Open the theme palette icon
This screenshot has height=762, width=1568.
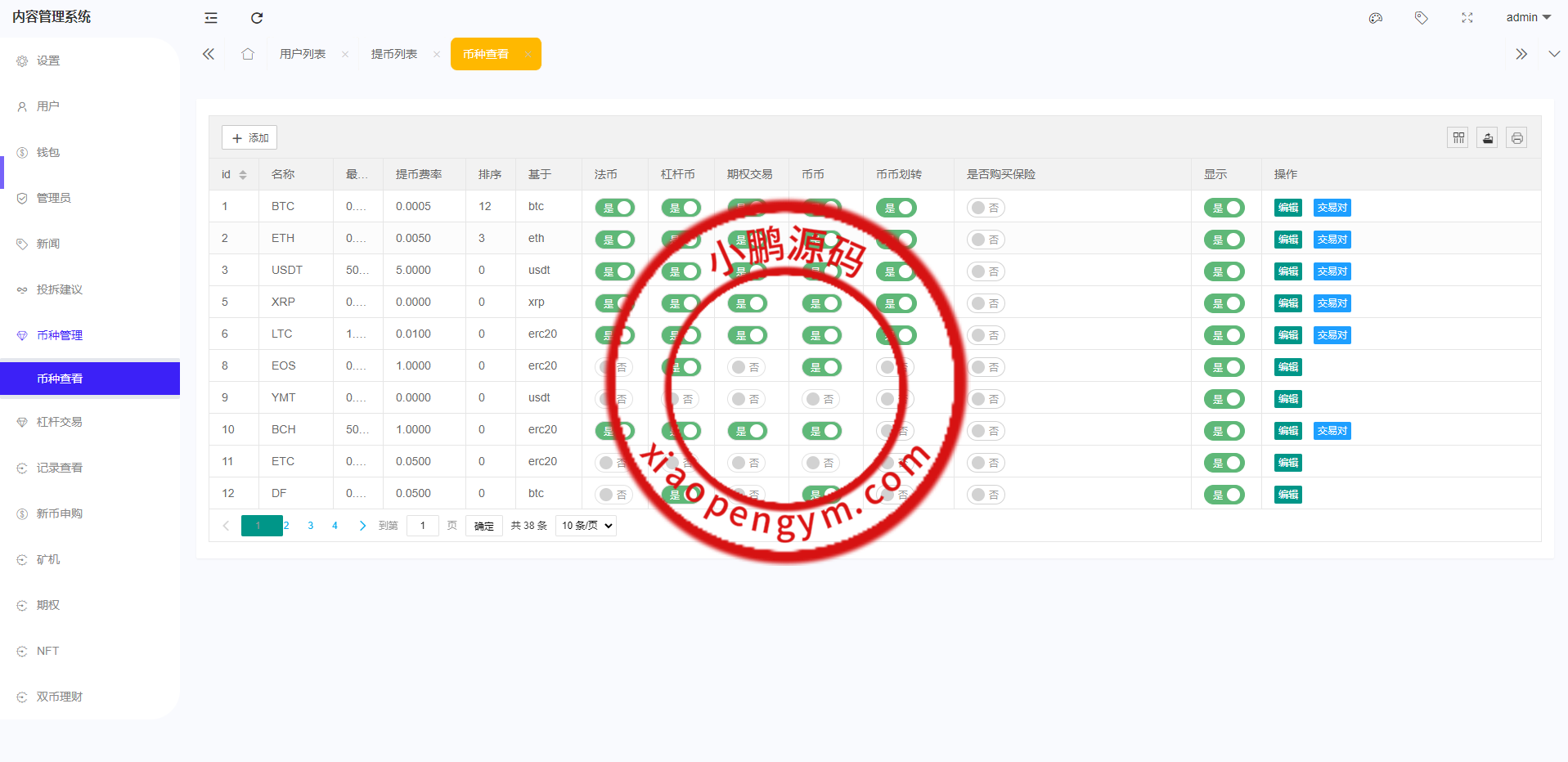[x=1376, y=18]
